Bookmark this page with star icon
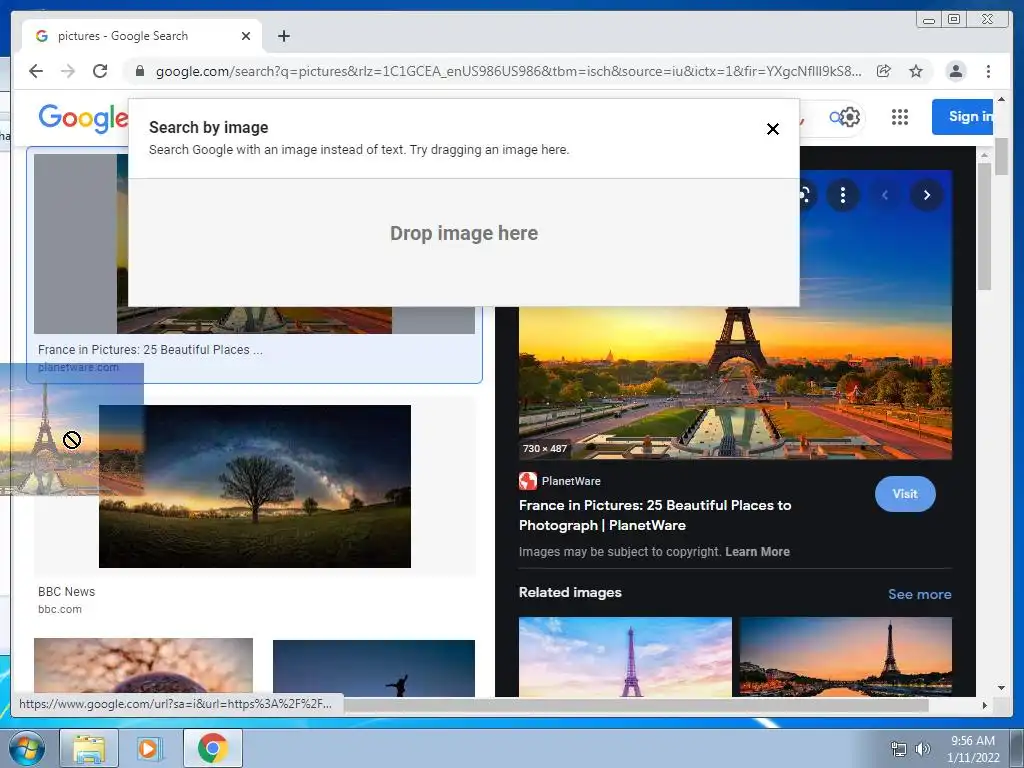Screen dimensions: 1024x768 pyautogui.click(x=916, y=71)
